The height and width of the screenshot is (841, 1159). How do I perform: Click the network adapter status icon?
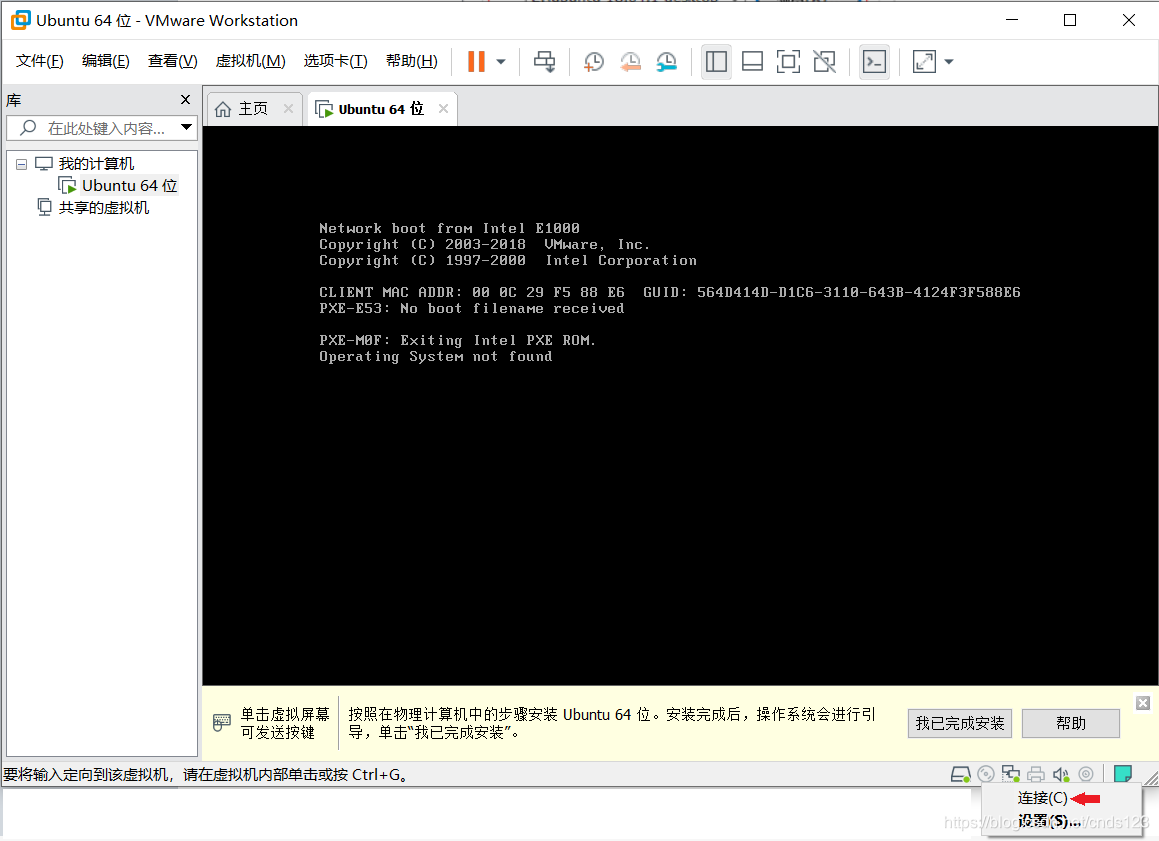[x=1010, y=774]
